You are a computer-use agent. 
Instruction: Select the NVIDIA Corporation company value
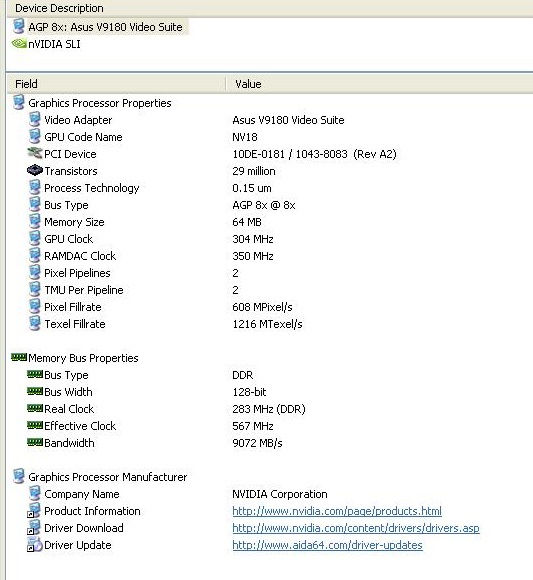pyautogui.click(x=280, y=494)
